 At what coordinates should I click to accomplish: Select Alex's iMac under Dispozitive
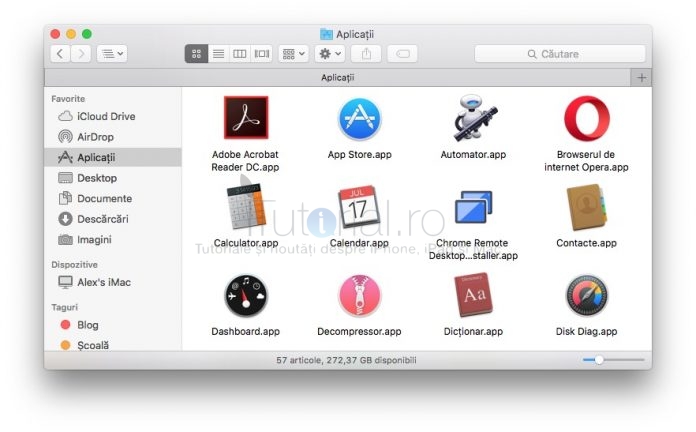tap(113, 282)
